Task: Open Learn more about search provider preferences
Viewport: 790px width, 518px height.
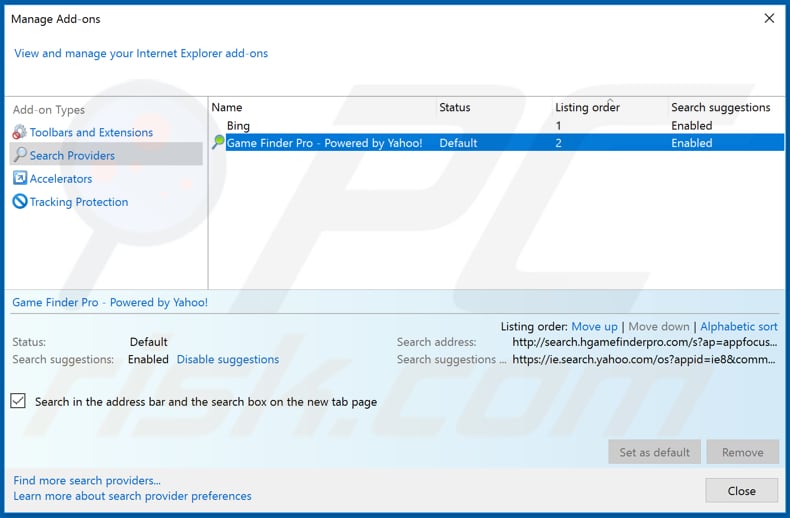Action: [132, 496]
